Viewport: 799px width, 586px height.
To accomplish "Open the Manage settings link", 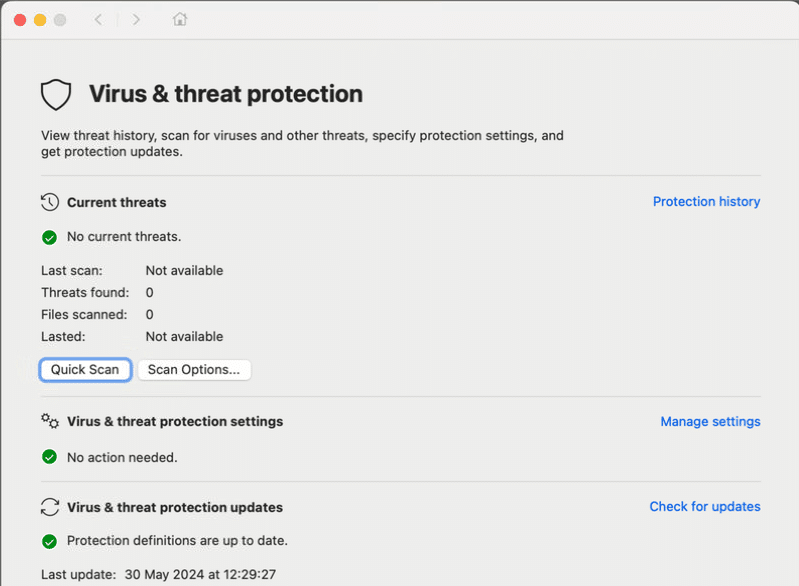I will pyautogui.click(x=710, y=422).
